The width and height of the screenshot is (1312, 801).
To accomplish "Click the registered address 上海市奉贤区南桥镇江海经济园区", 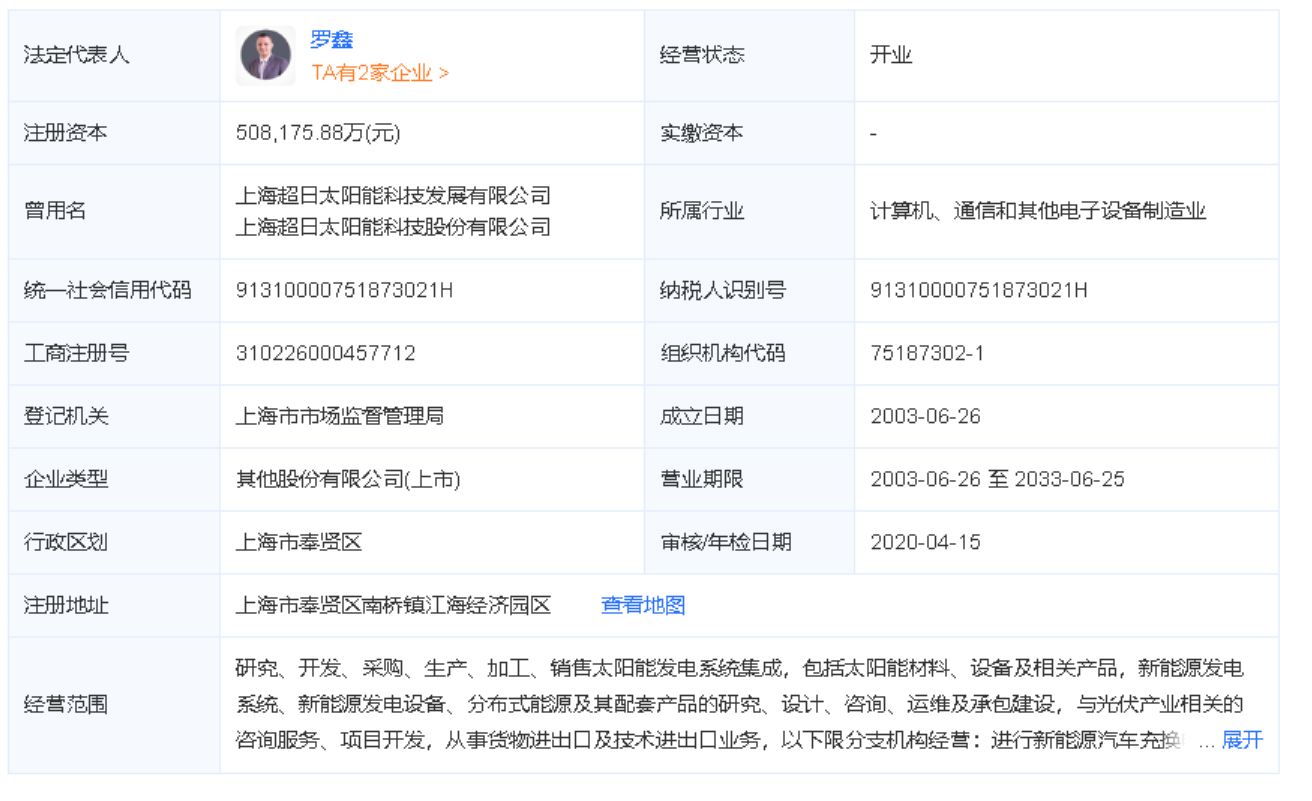I will (x=393, y=605).
